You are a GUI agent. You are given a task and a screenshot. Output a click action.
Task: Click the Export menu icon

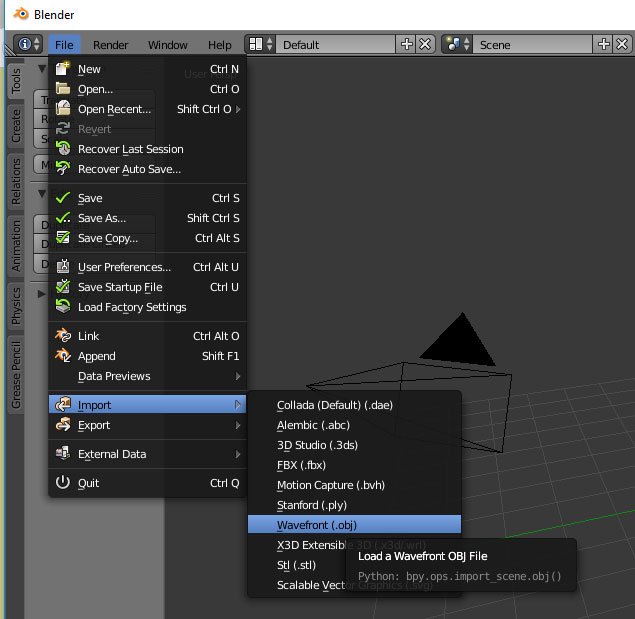[63, 425]
